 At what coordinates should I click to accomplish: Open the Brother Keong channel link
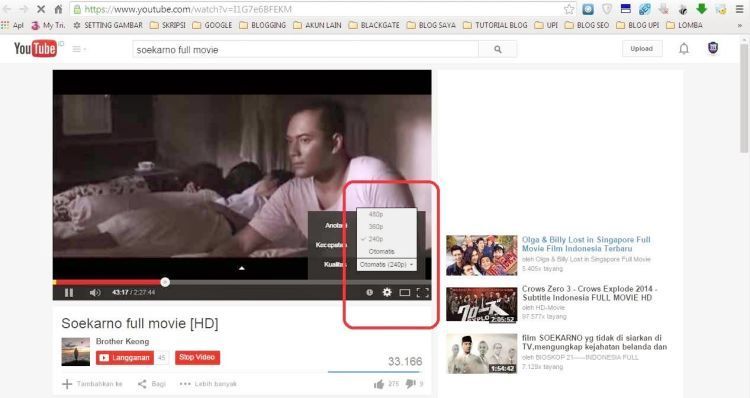click(122, 341)
